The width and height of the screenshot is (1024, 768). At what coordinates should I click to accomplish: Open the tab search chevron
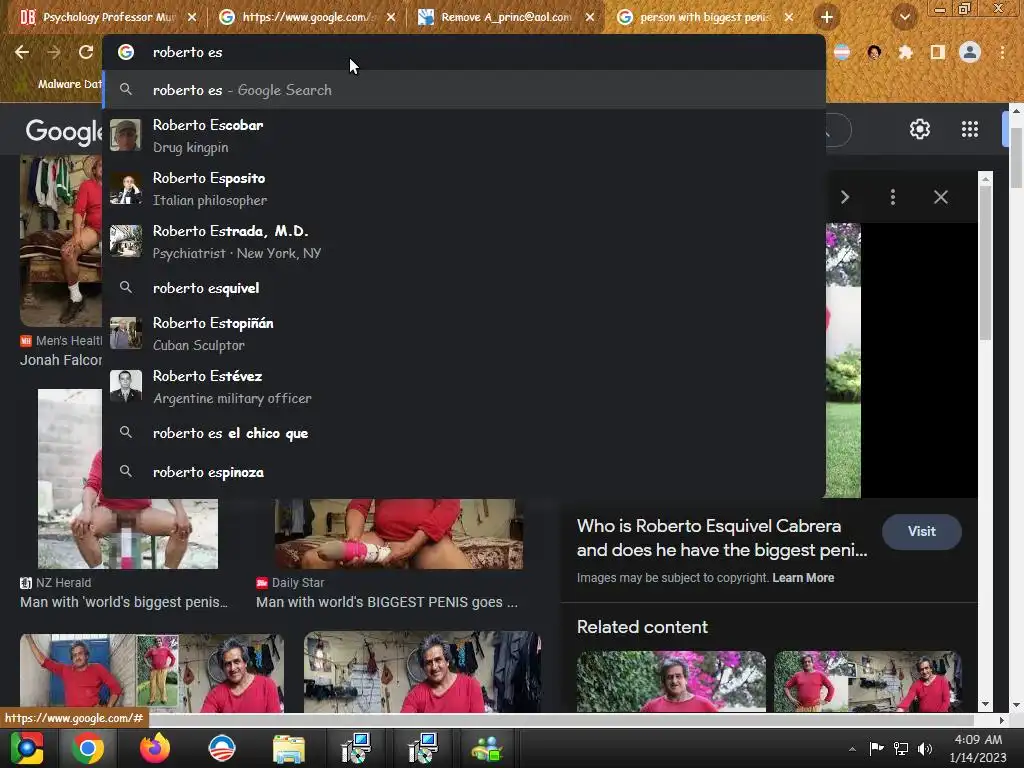904,17
